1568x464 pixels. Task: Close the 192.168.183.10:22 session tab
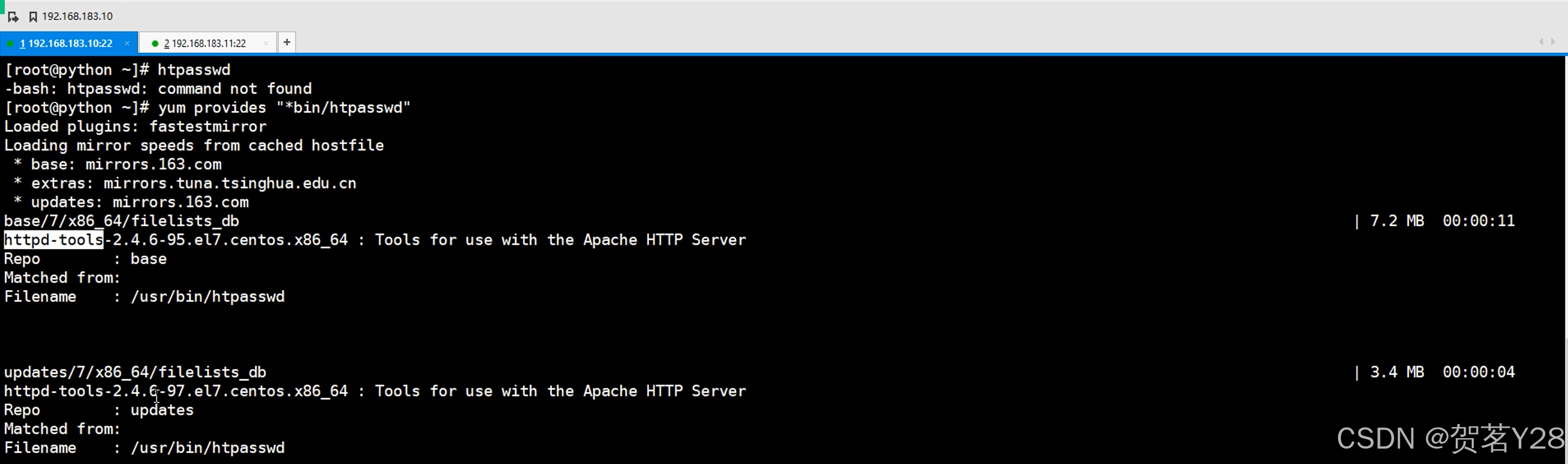tap(127, 43)
